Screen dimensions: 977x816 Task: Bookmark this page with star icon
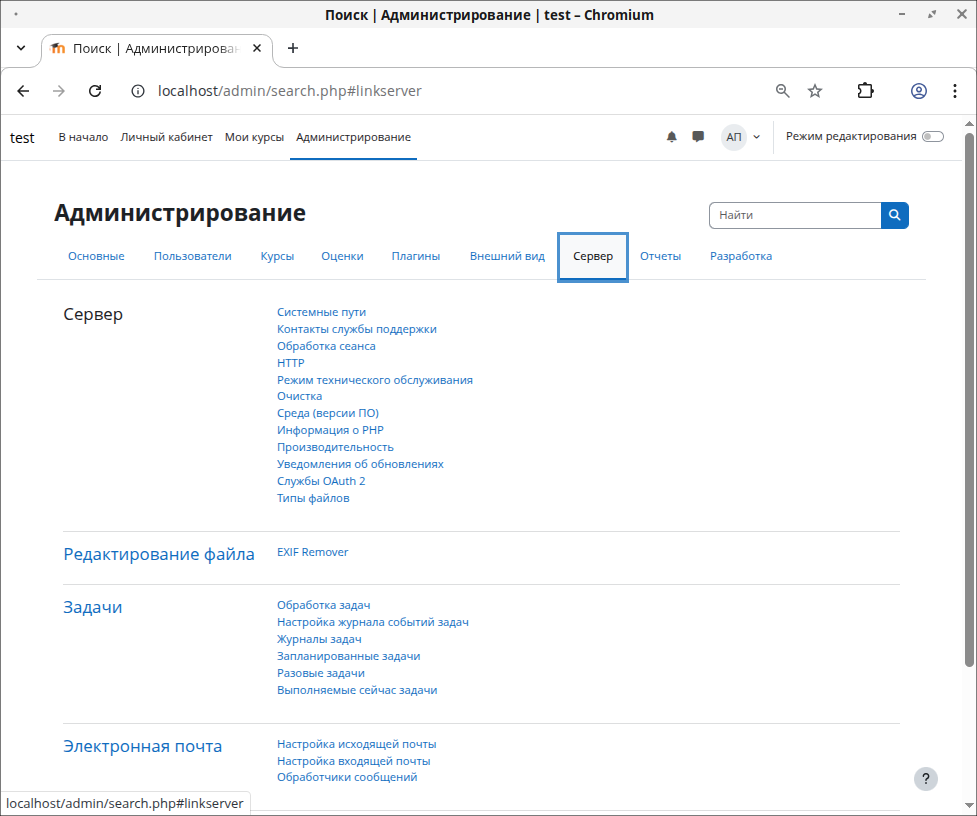point(815,91)
